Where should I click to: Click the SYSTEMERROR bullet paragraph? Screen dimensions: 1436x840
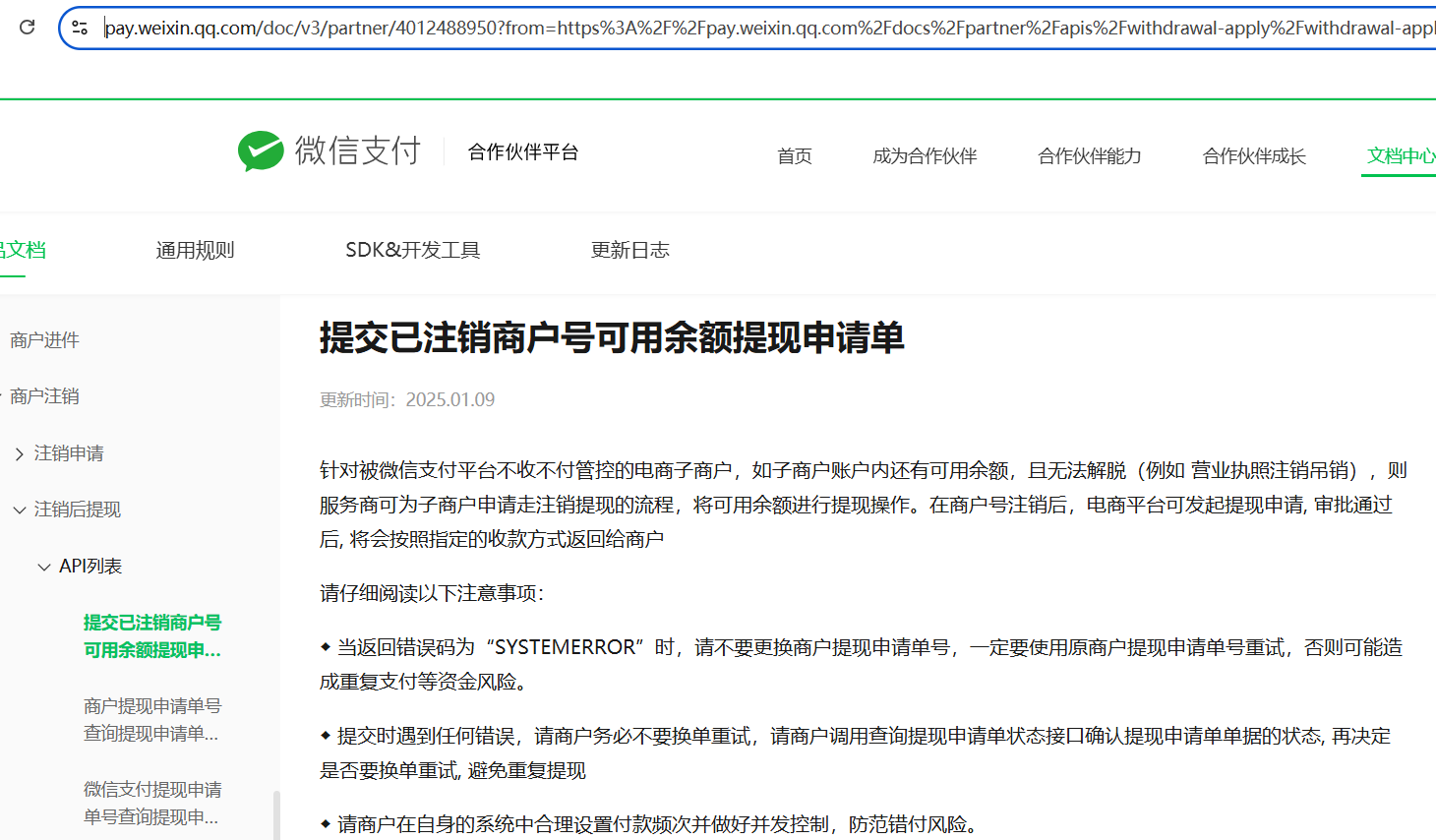coord(862,664)
